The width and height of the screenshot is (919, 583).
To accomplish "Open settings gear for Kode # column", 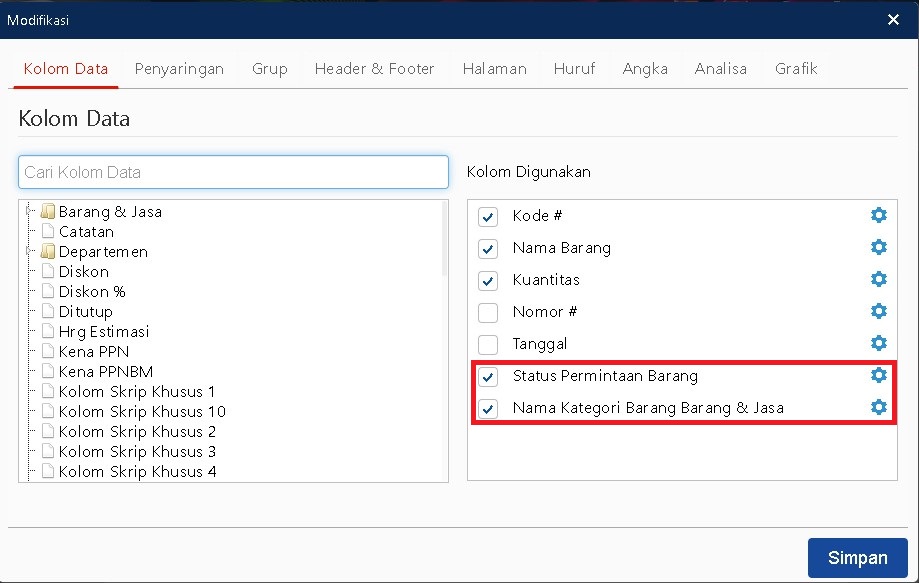I will (x=878, y=215).
